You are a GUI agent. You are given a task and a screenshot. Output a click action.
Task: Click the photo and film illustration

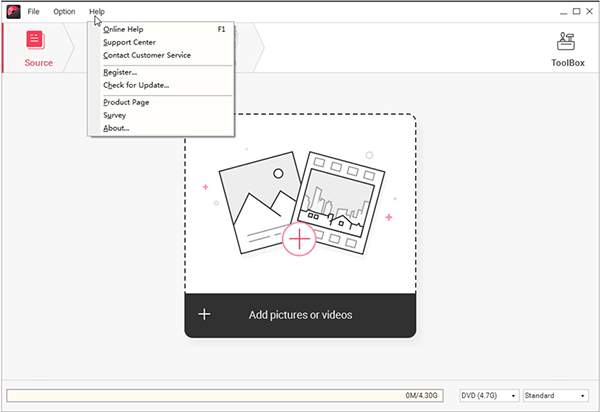[302, 204]
